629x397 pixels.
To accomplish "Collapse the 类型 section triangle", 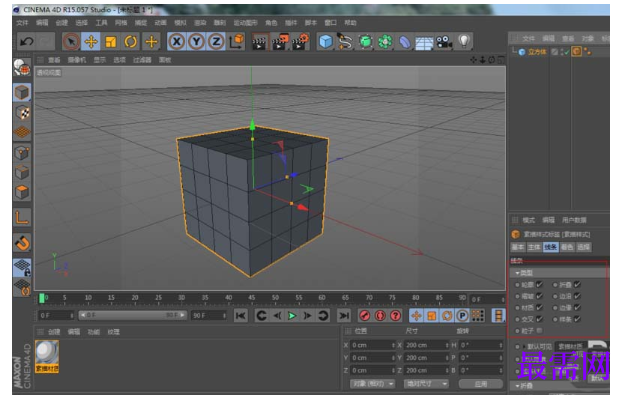I will (x=517, y=273).
